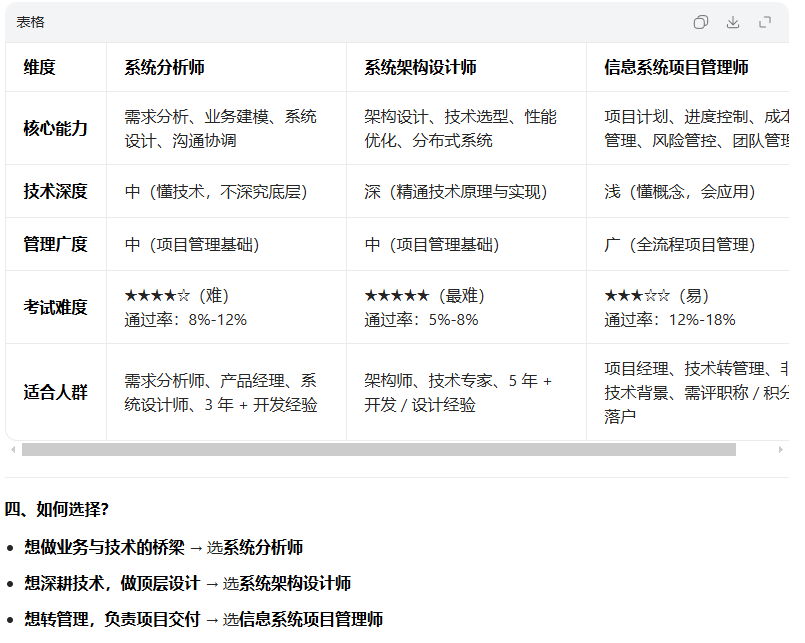Click the scrollbar's right arrow
This screenshot has height=643, width=805.
point(780,450)
